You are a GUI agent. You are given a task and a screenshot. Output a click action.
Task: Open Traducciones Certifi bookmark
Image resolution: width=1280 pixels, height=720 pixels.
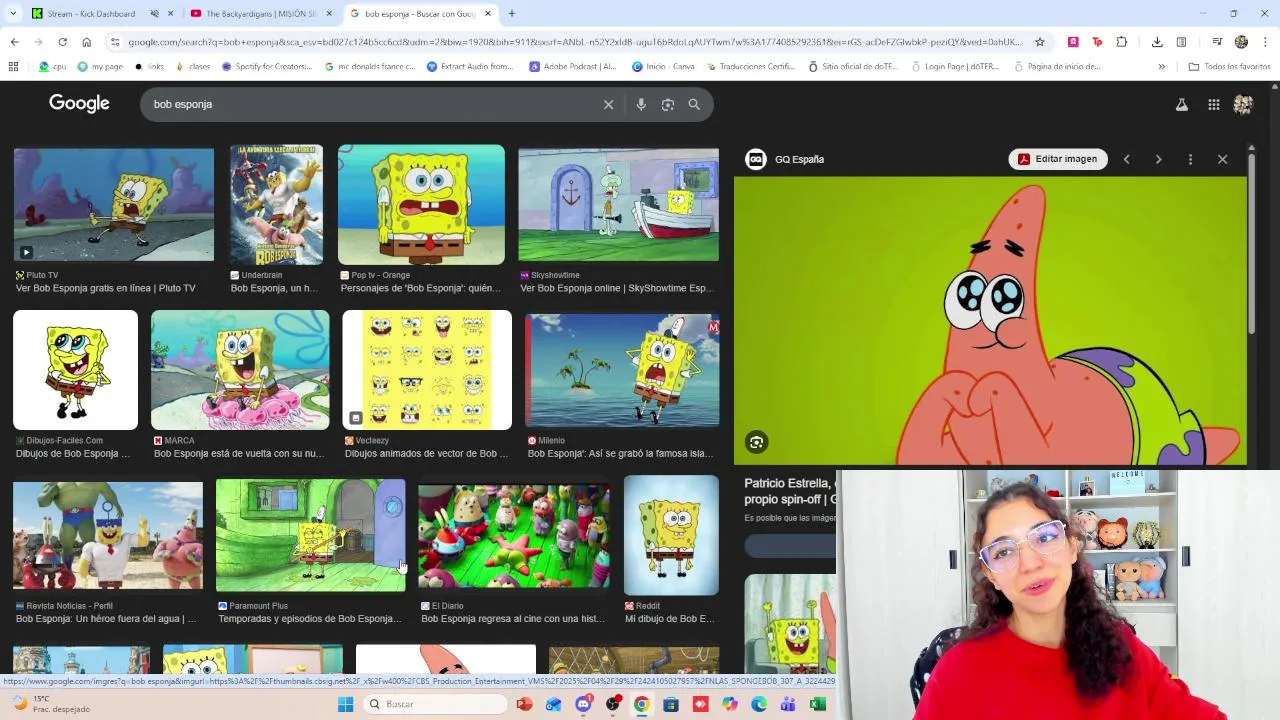point(750,67)
